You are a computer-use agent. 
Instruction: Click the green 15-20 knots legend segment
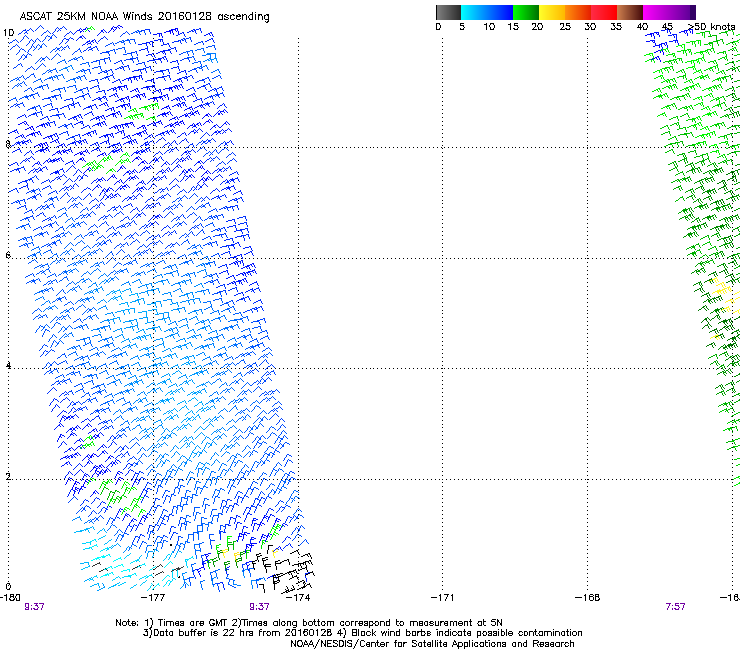click(x=526, y=12)
